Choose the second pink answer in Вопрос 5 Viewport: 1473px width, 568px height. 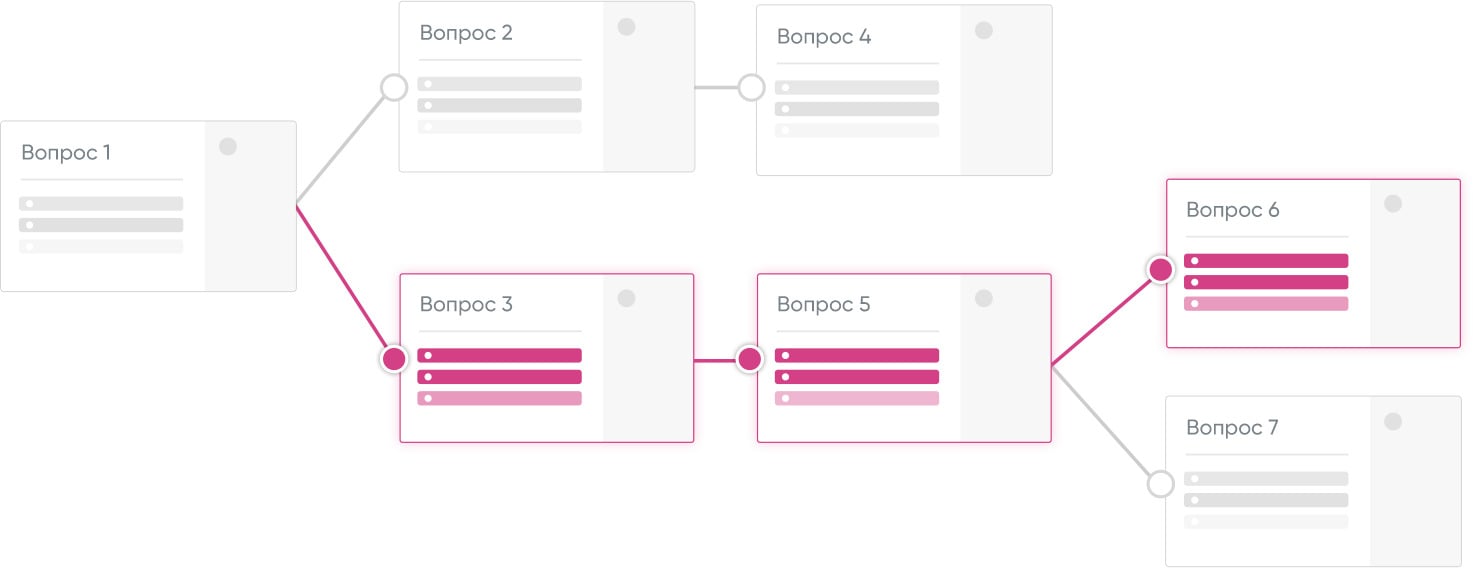857,377
